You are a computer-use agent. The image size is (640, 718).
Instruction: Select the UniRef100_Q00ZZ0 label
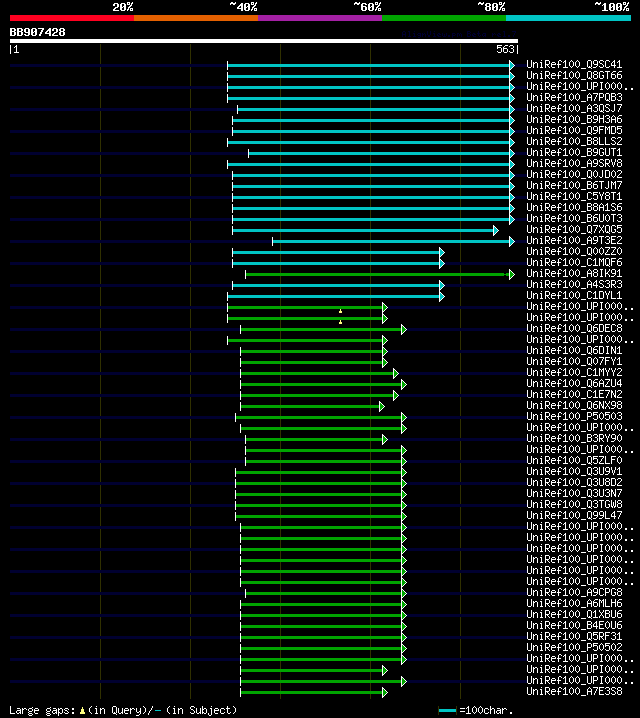[574, 251]
